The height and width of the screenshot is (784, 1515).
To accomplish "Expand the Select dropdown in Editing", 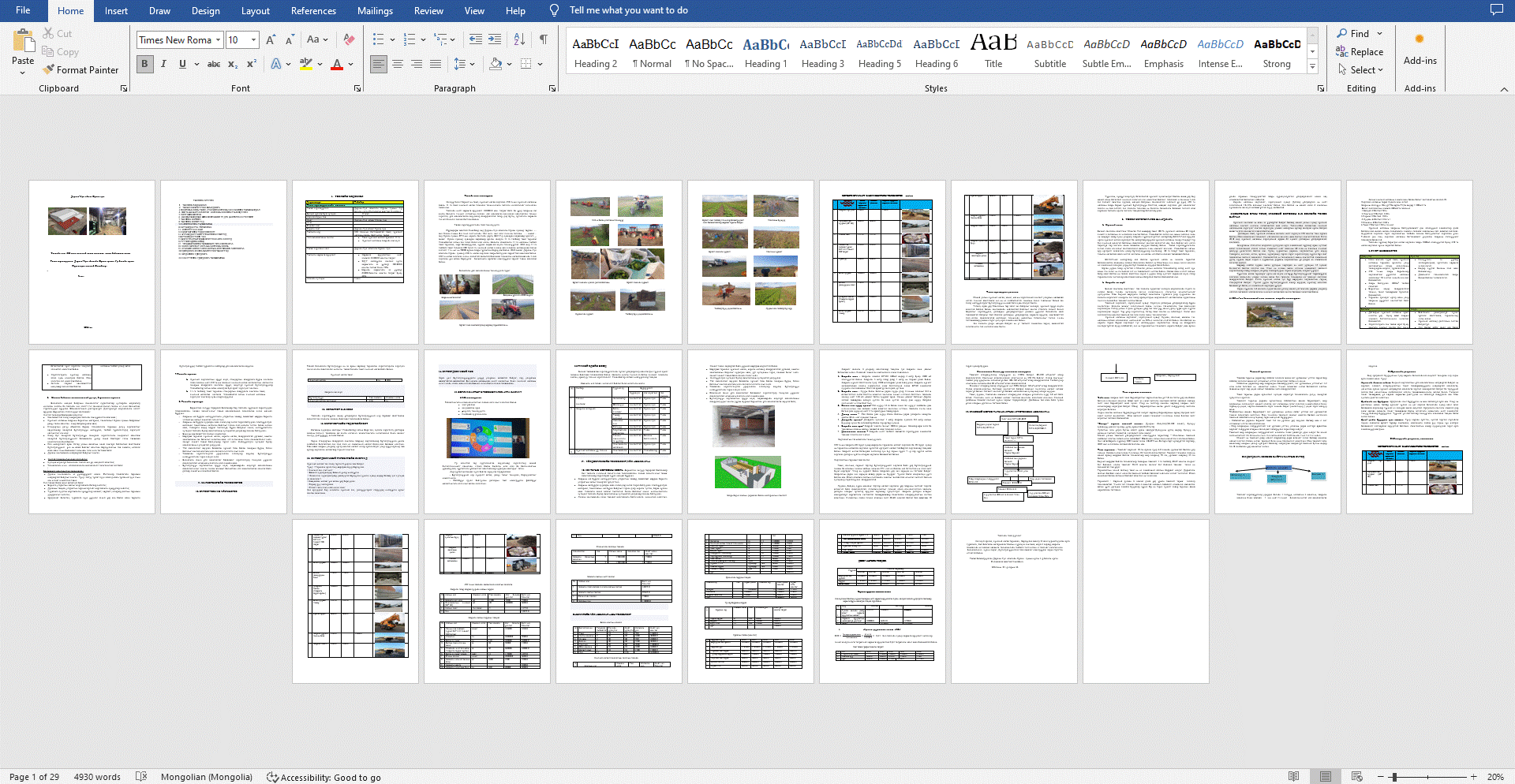I will (1379, 70).
